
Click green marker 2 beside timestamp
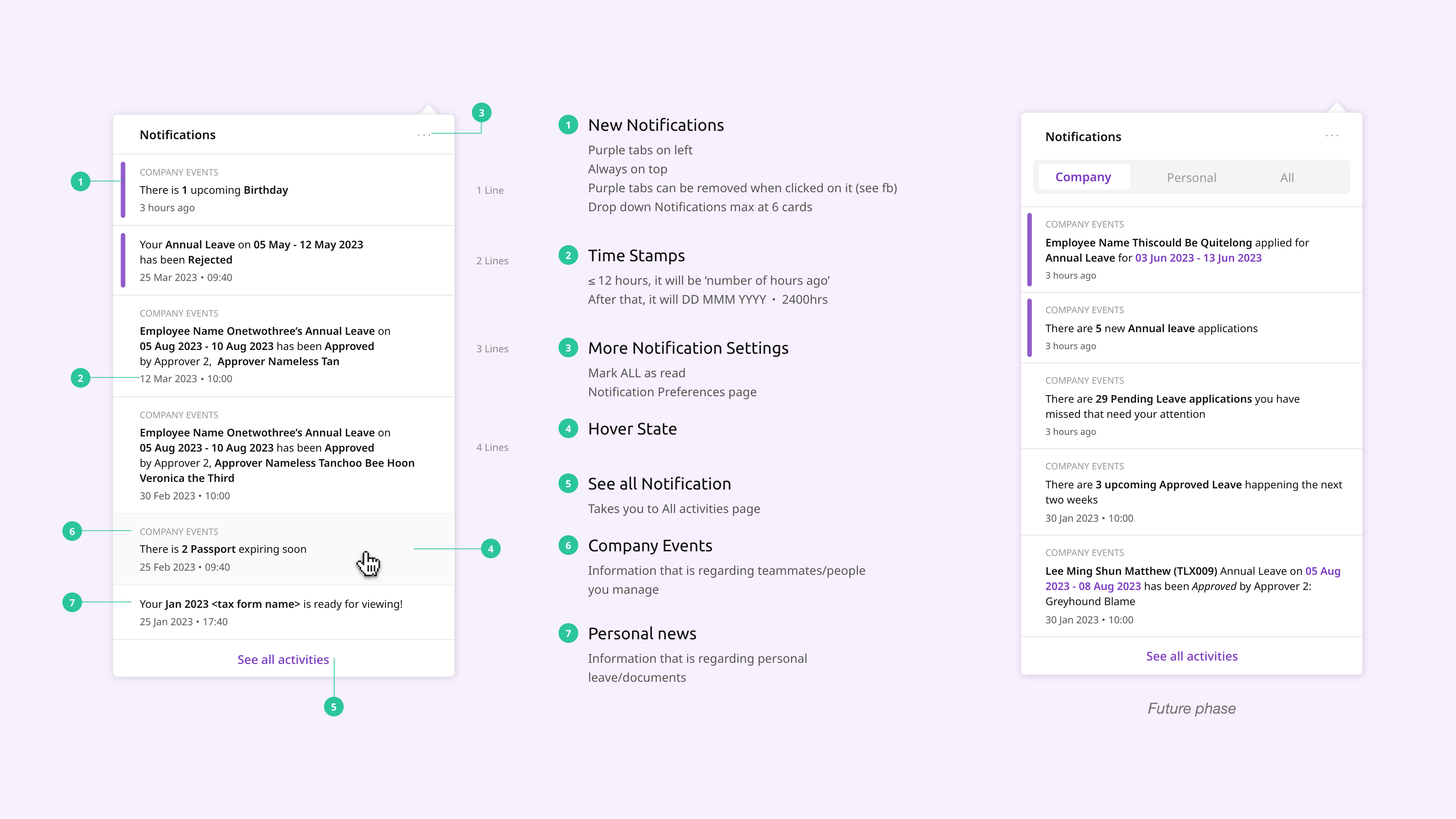80,378
